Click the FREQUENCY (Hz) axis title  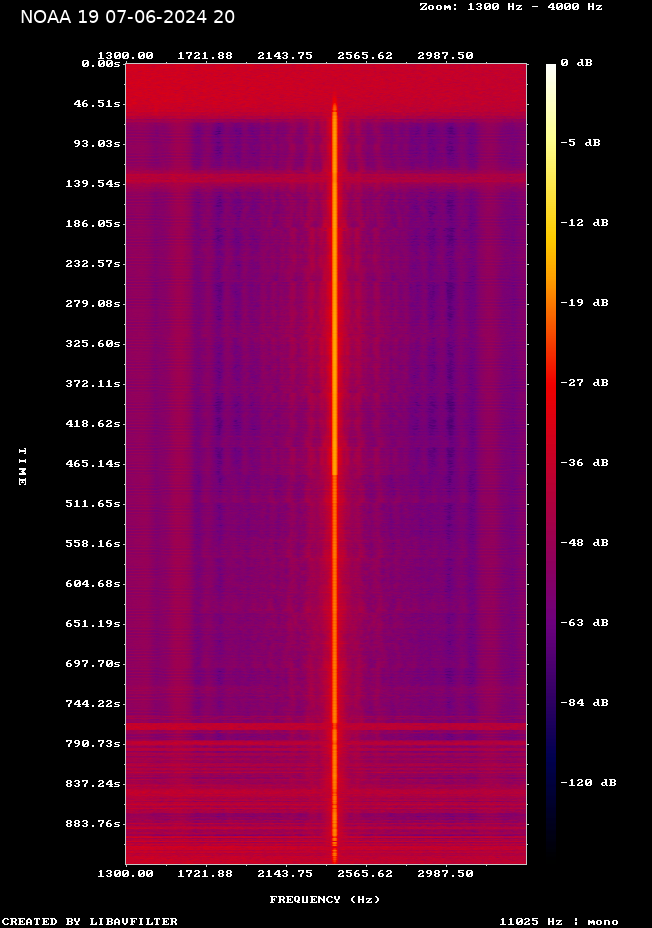coord(325,899)
